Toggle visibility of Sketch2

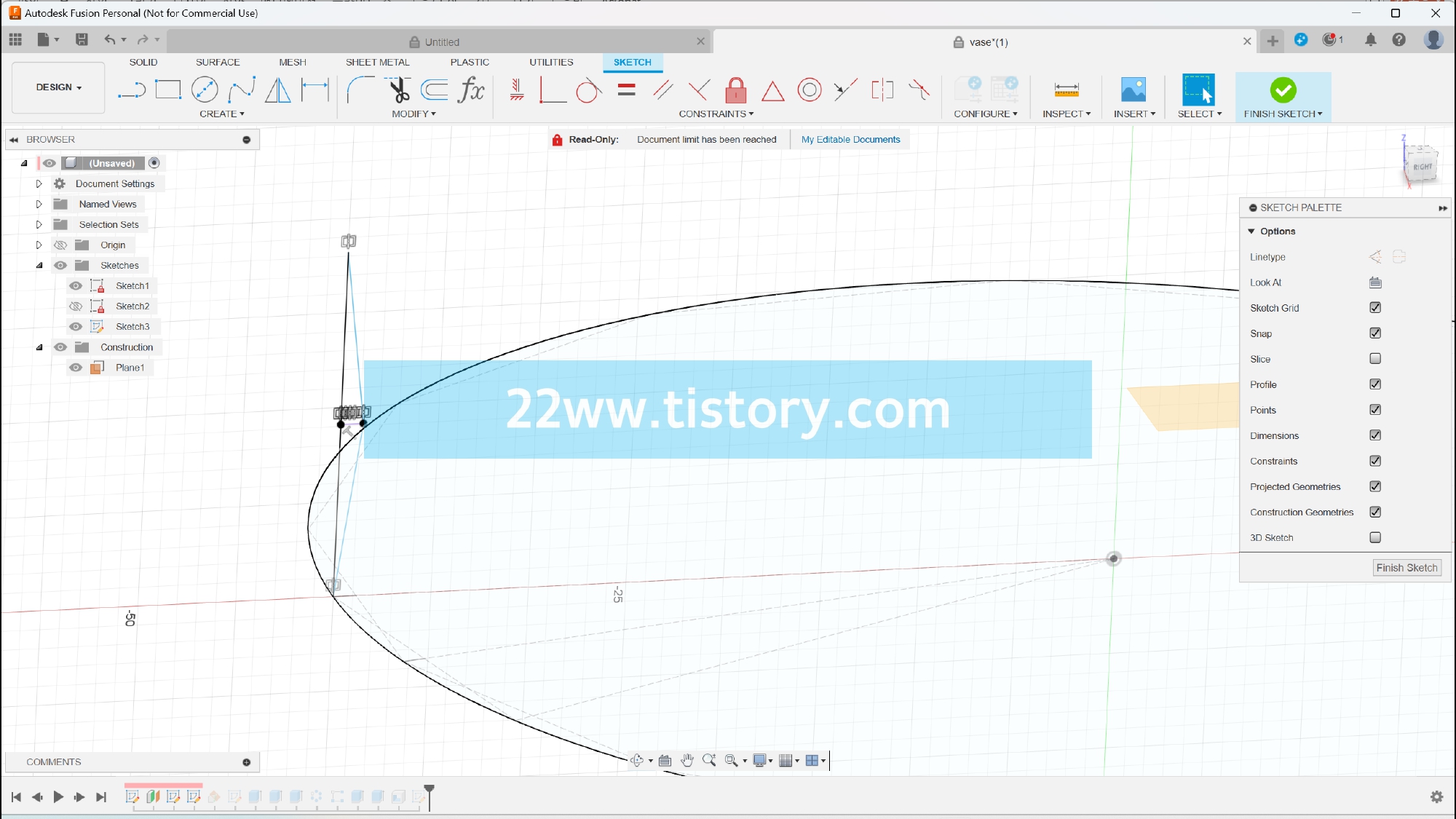click(x=76, y=306)
